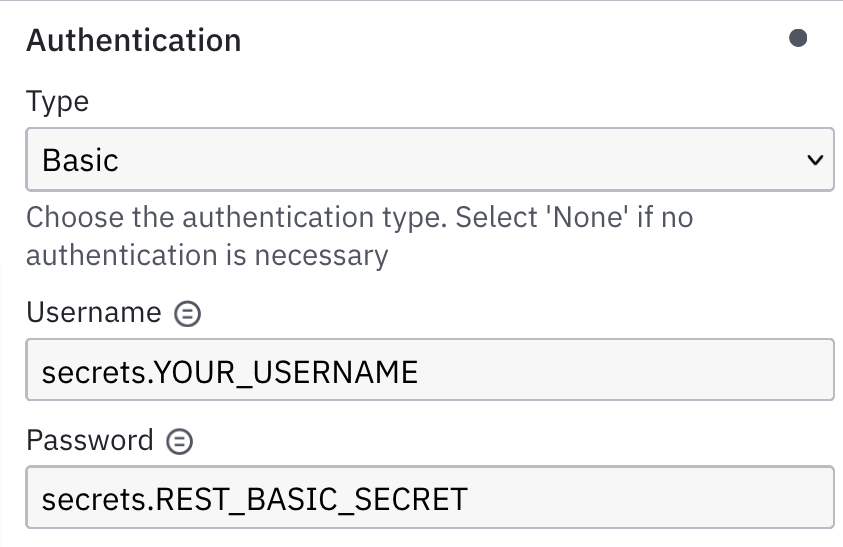This screenshot has width=843, height=547.
Task: Click the secrets.YOUR_USERNAME value text
Action: click(229, 373)
